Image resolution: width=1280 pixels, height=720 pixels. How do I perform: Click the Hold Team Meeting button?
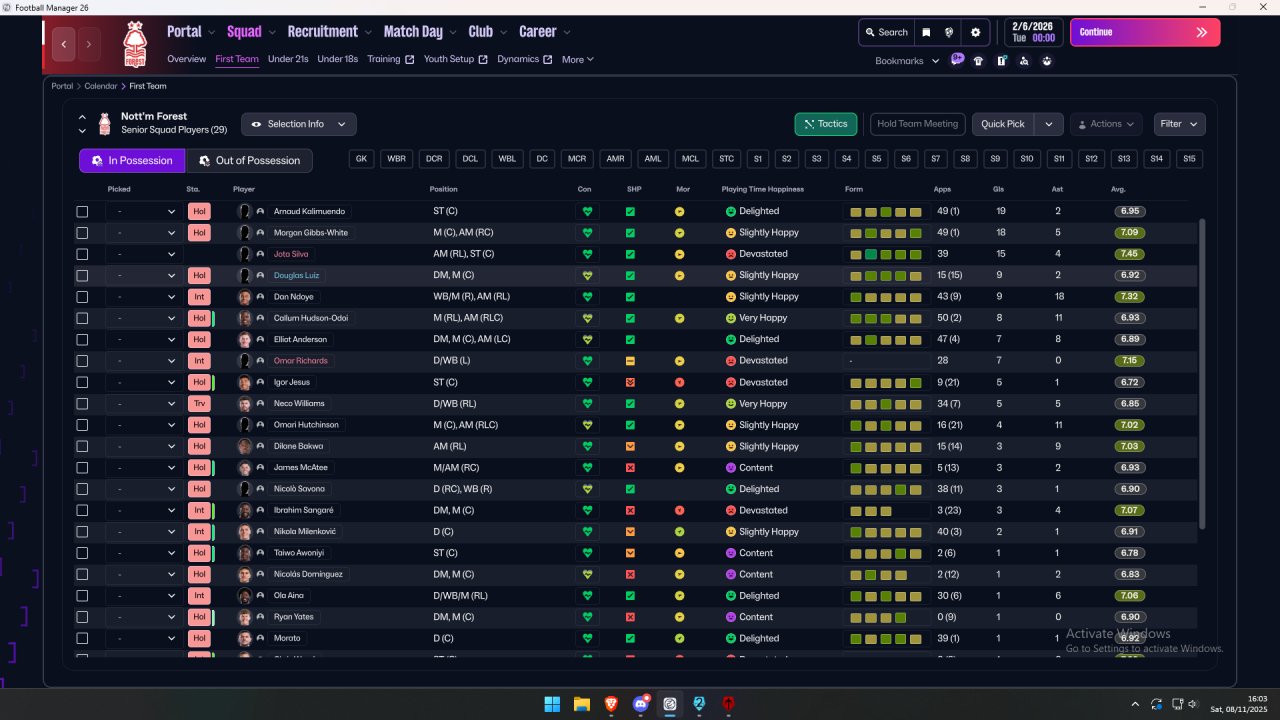pos(918,124)
